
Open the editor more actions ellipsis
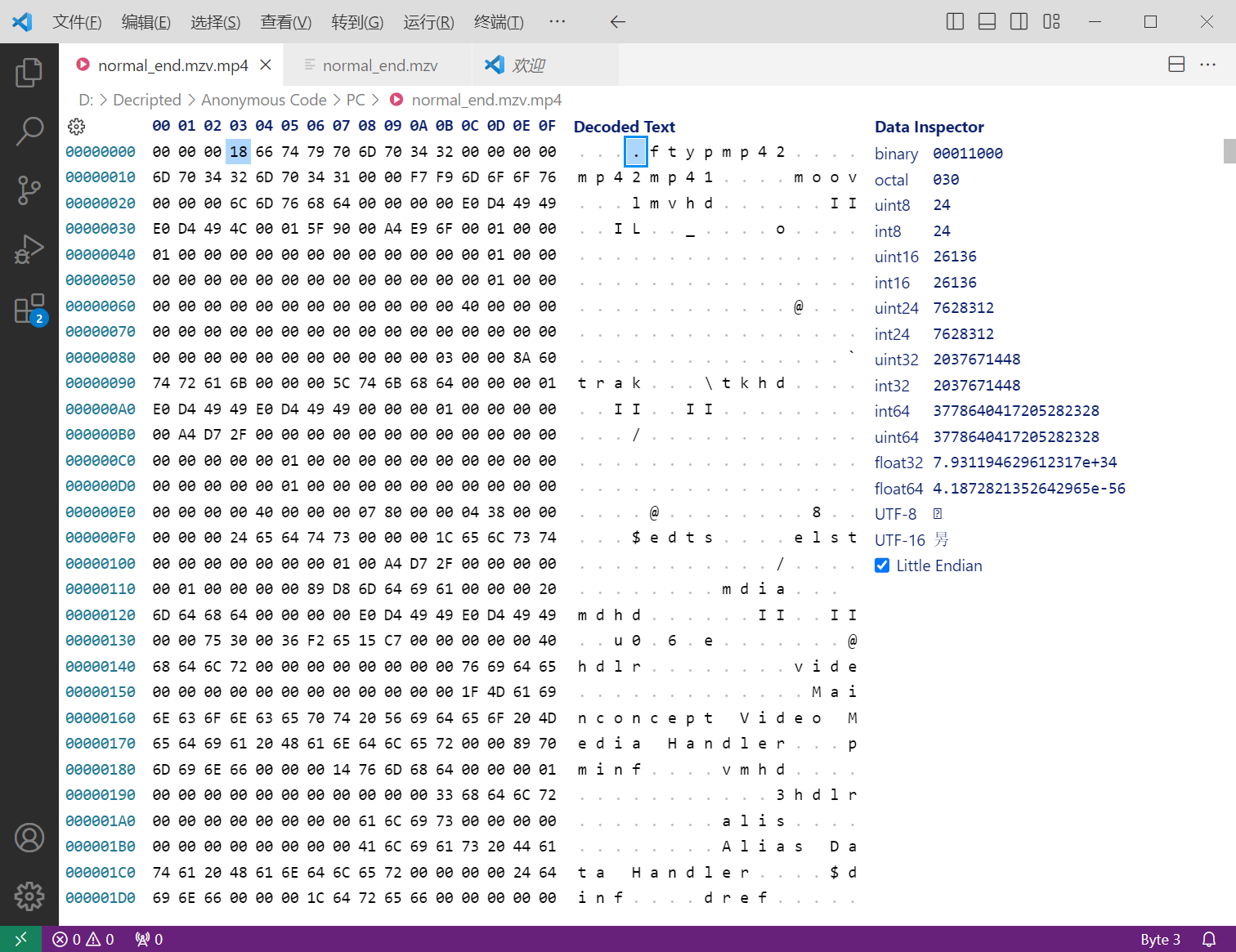1207,65
